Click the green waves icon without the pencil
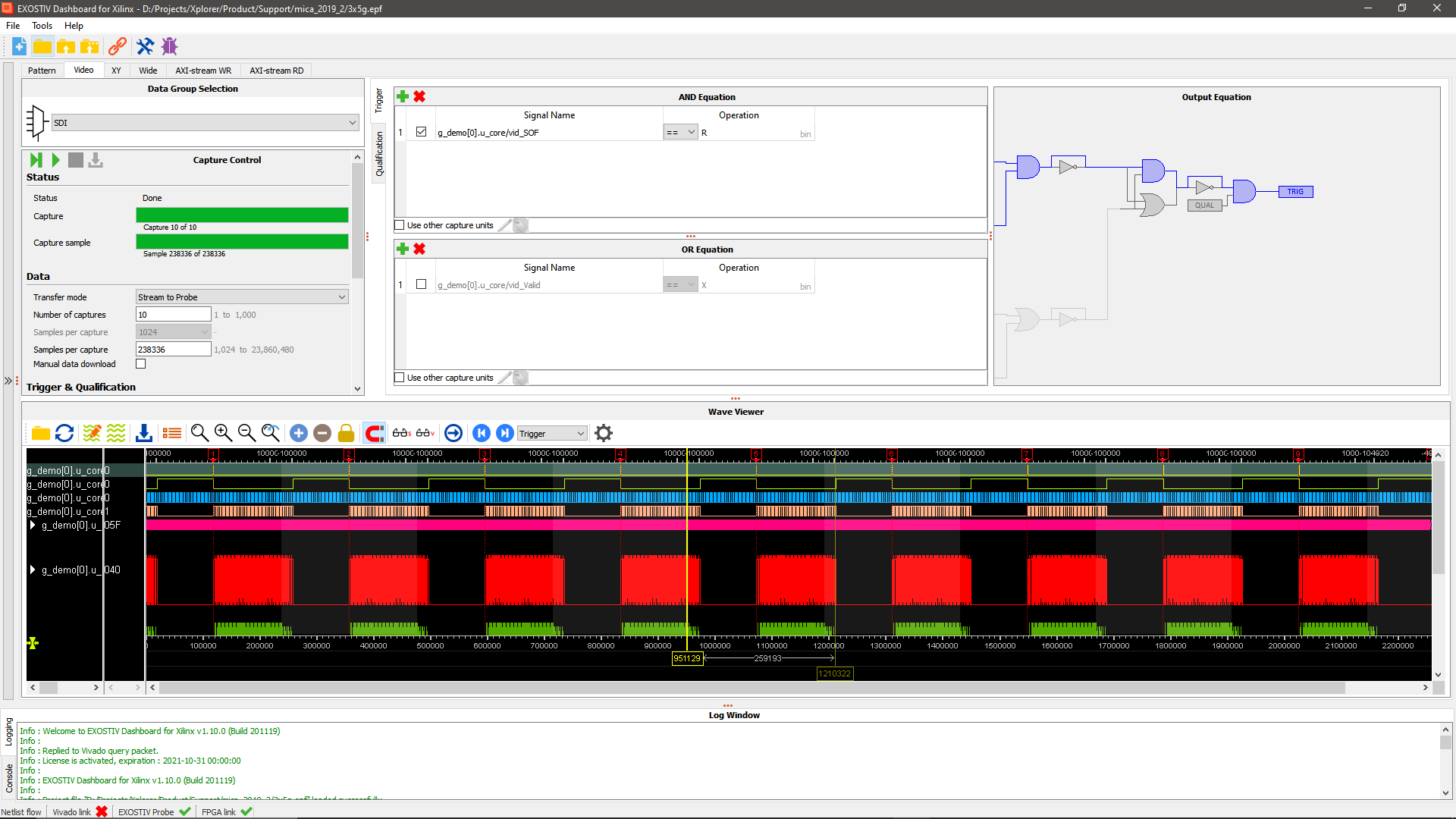This screenshot has width=1456, height=819. (116, 433)
